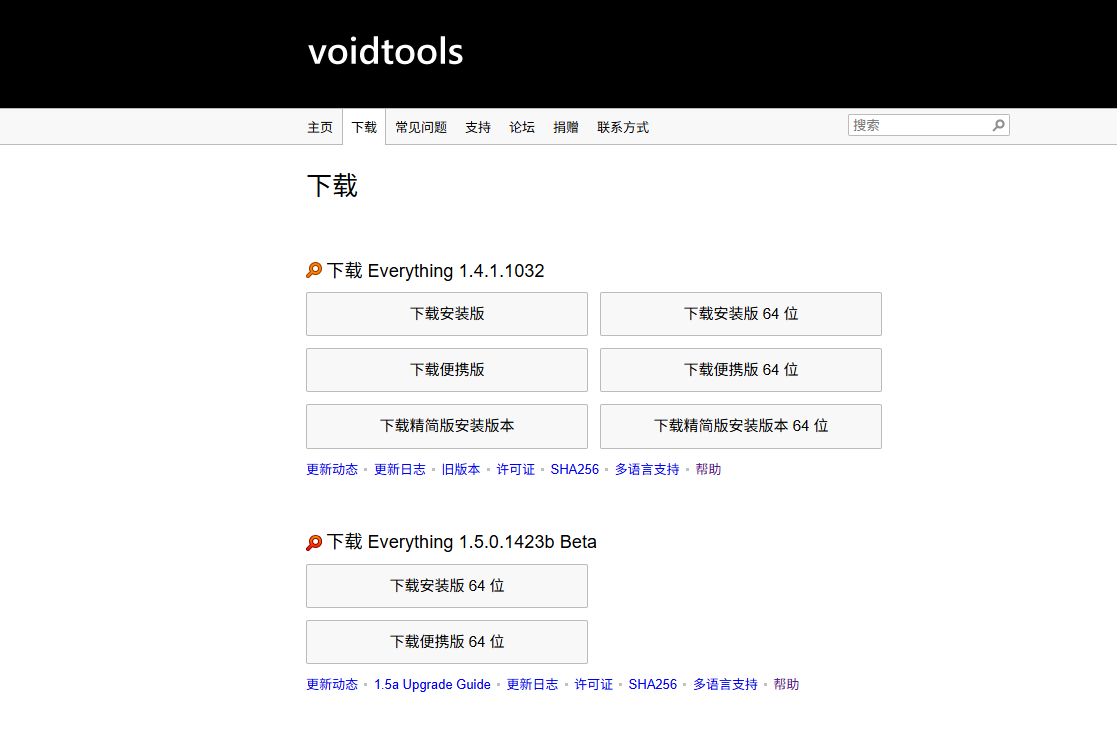Open the 主页 navigation item
The width and height of the screenshot is (1117, 738).
(x=320, y=128)
